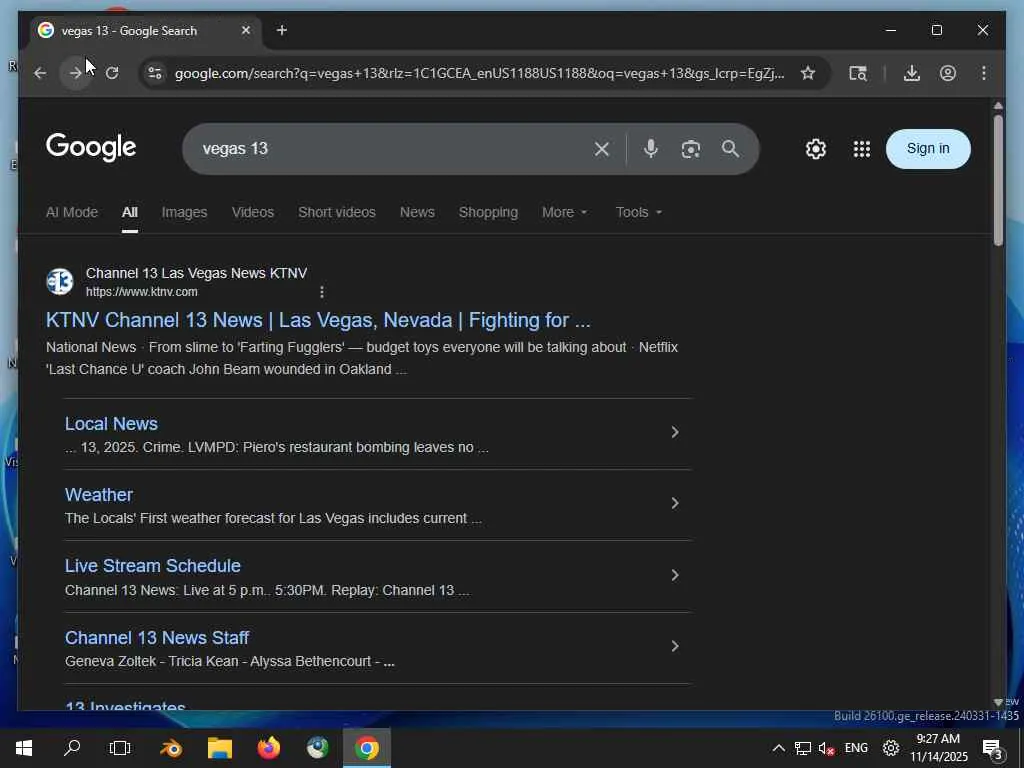Screen dimensions: 1024x768
Task: Reload the Google search page
Action: coord(112,73)
